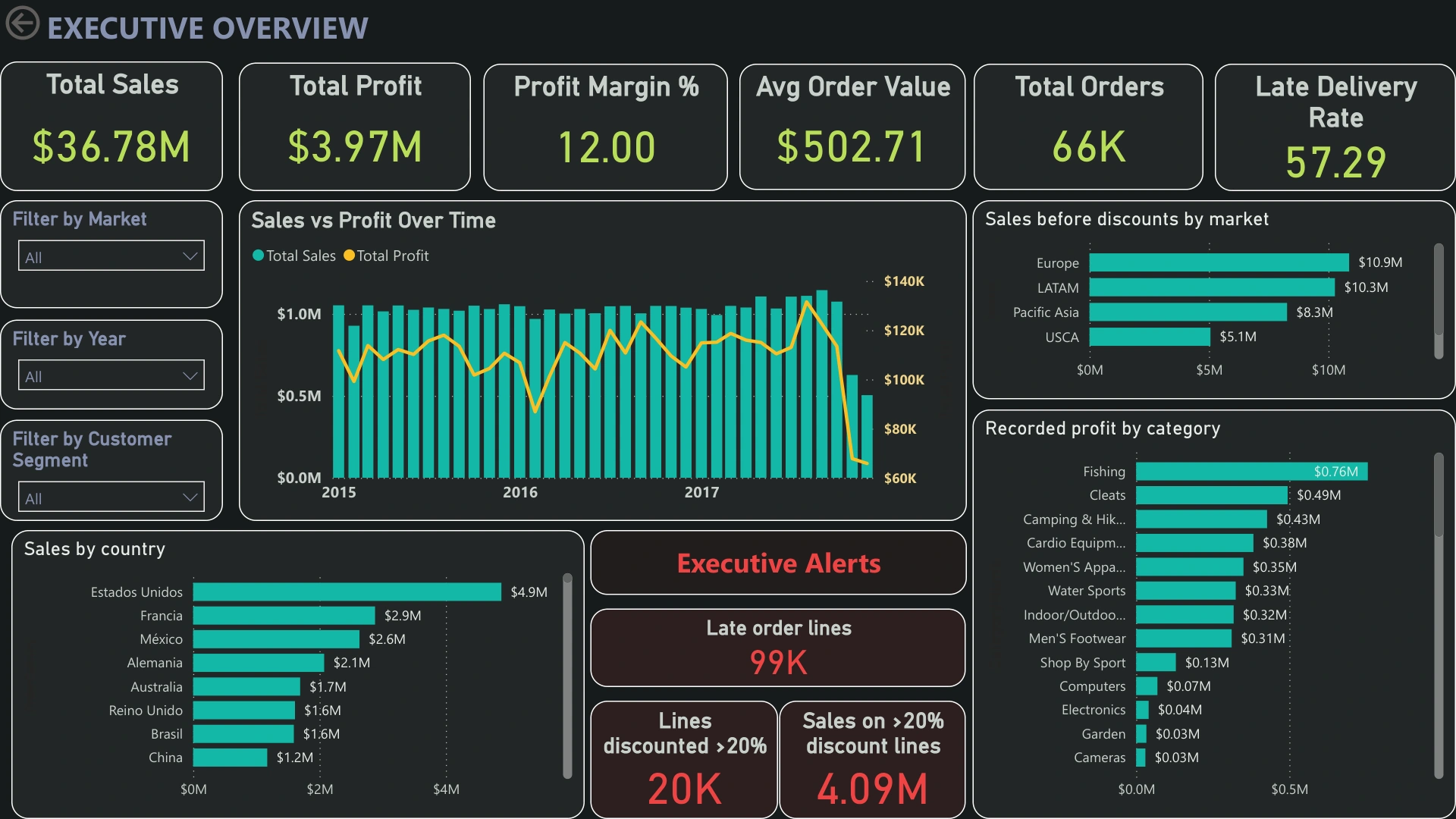Click the Cameras category label
Screen dimensions: 1456x819
(x=1100, y=758)
